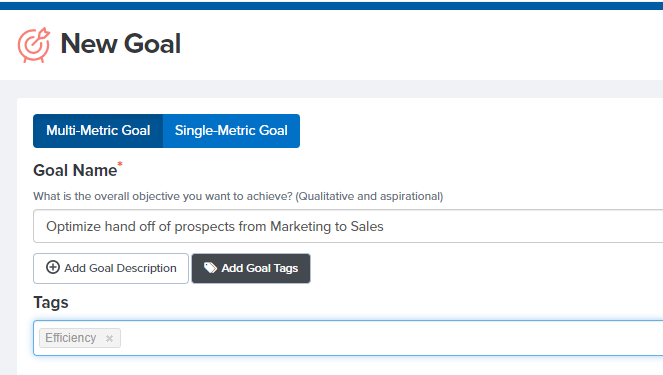Remove the Efficiency tag using its x
The width and height of the screenshot is (663, 375).
[110, 338]
